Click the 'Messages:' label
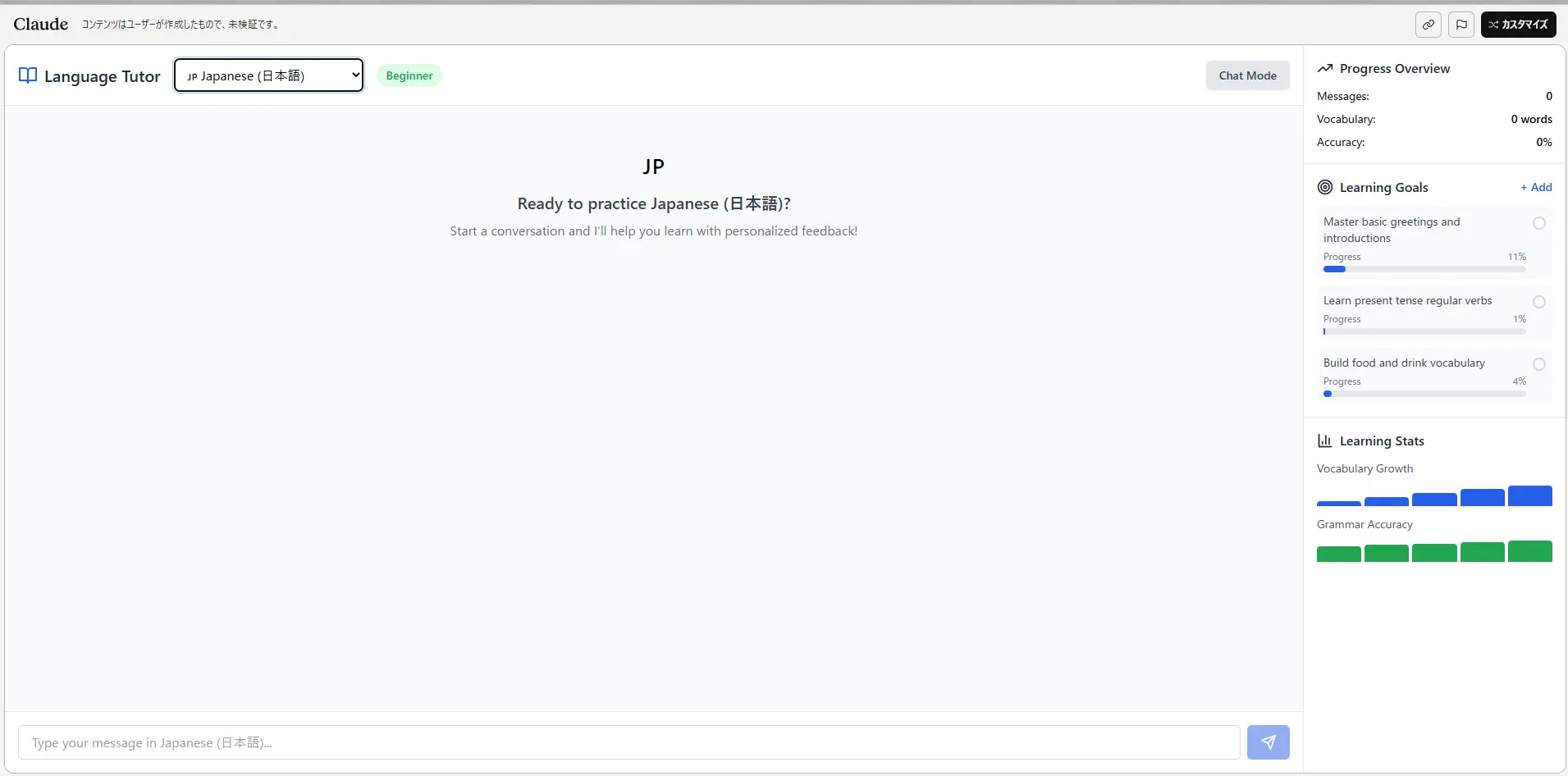This screenshot has width=1568, height=776. click(x=1342, y=96)
